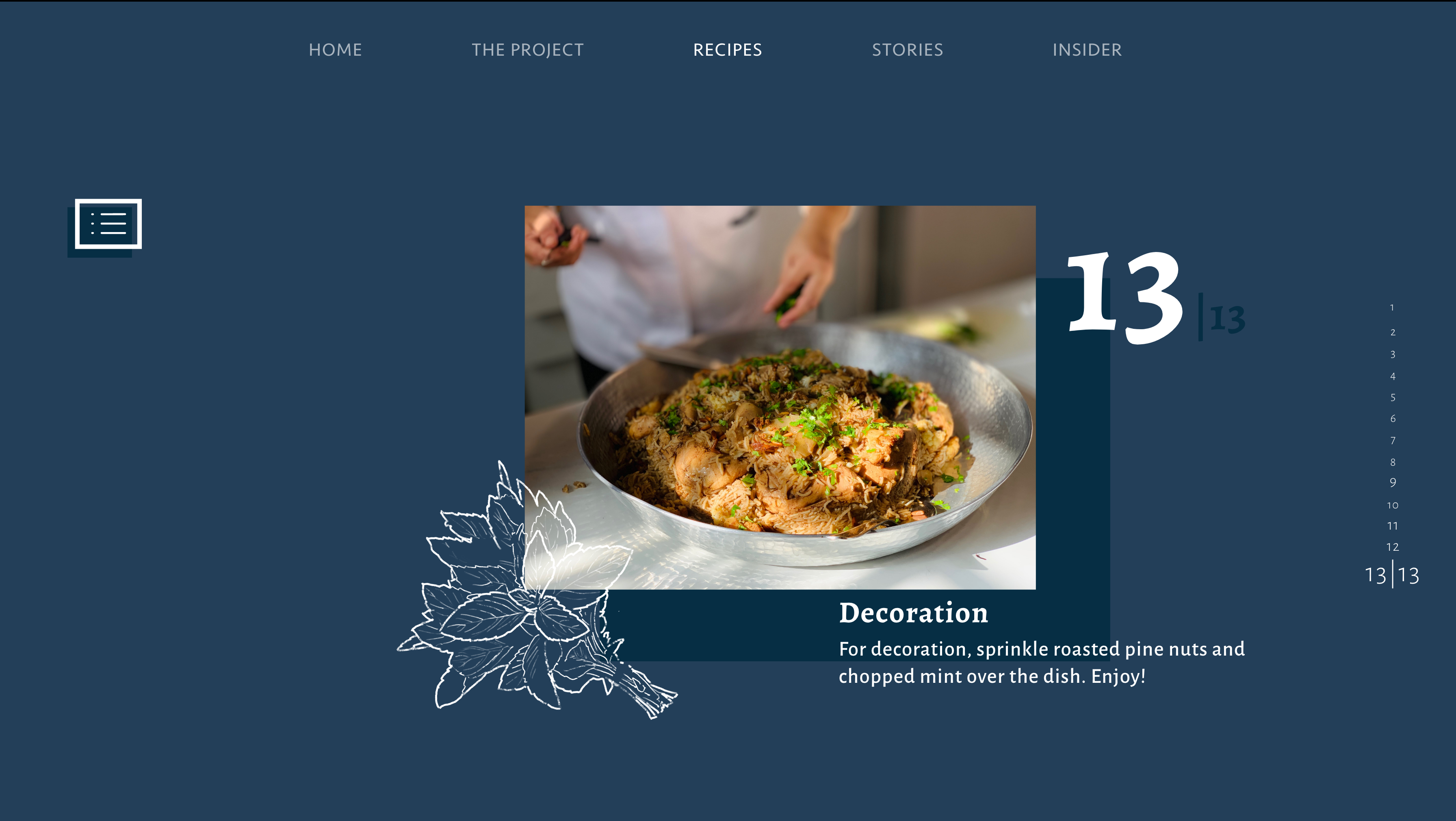
Task: Jump to recipe step 10
Action: pyautogui.click(x=1393, y=506)
